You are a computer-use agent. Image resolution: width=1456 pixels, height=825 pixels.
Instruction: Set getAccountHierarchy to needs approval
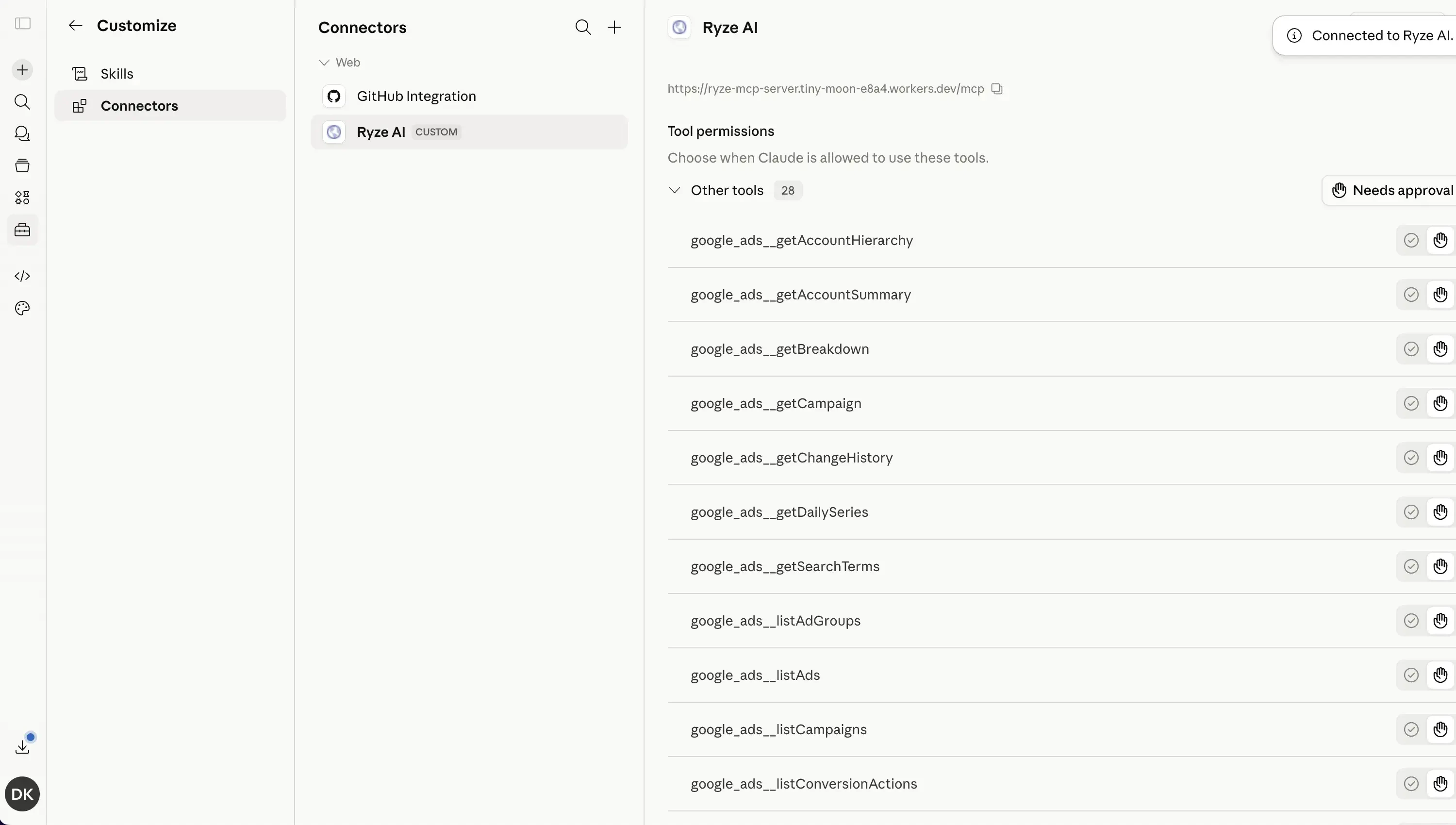click(x=1440, y=240)
